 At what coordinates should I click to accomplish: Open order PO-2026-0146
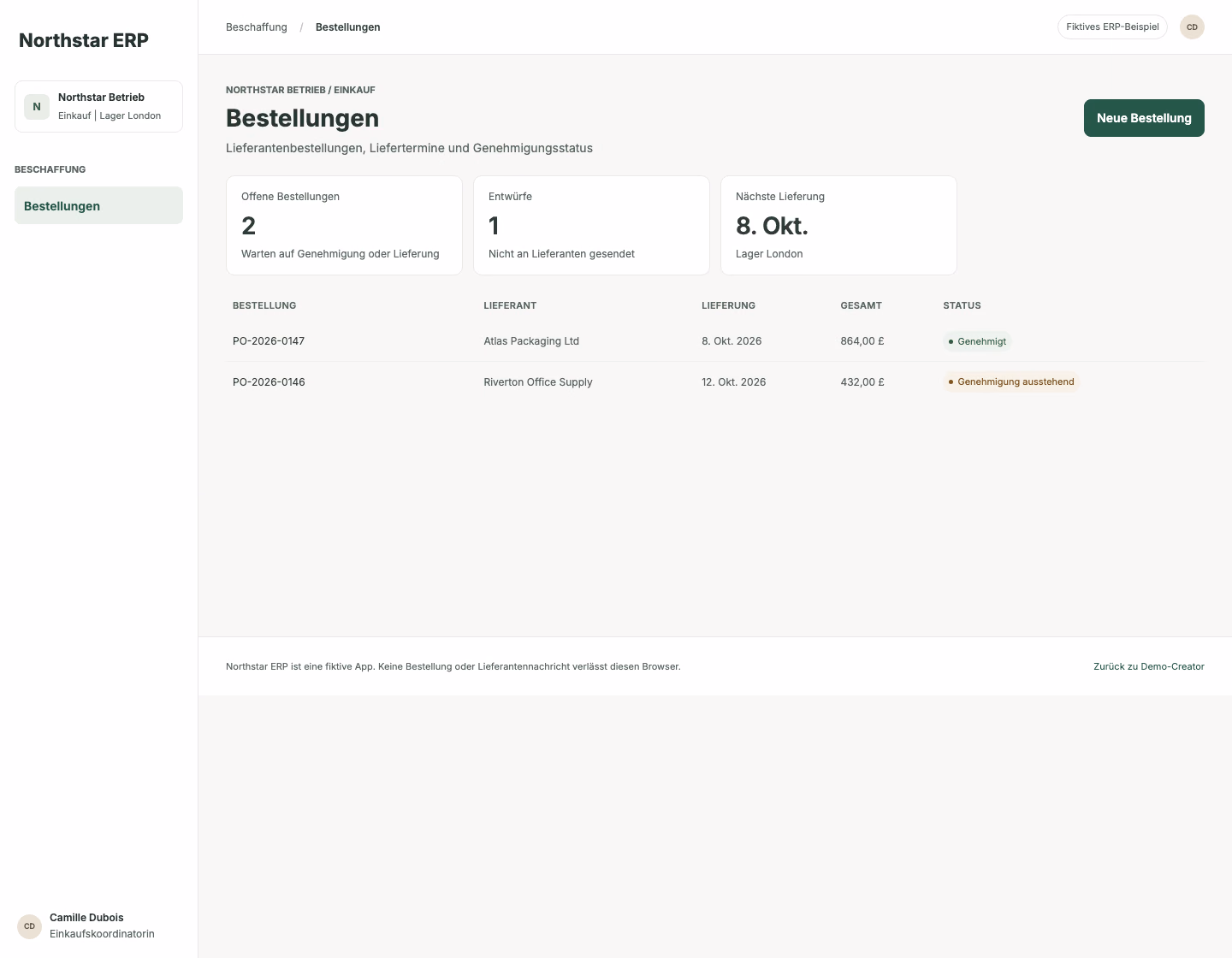tap(269, 382)
